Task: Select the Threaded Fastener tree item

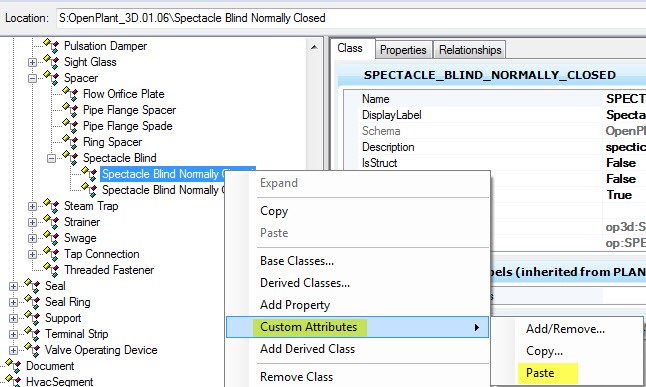Action: [x=109, y=270]
